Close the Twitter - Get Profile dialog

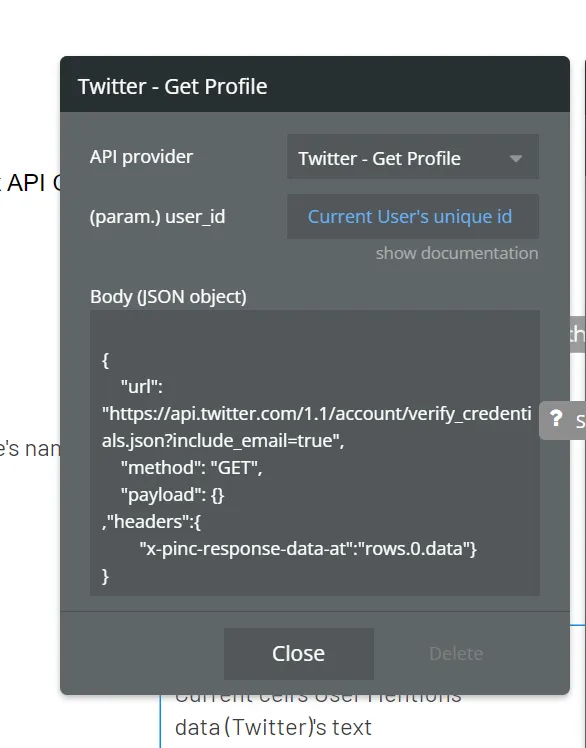coord(299,654)
